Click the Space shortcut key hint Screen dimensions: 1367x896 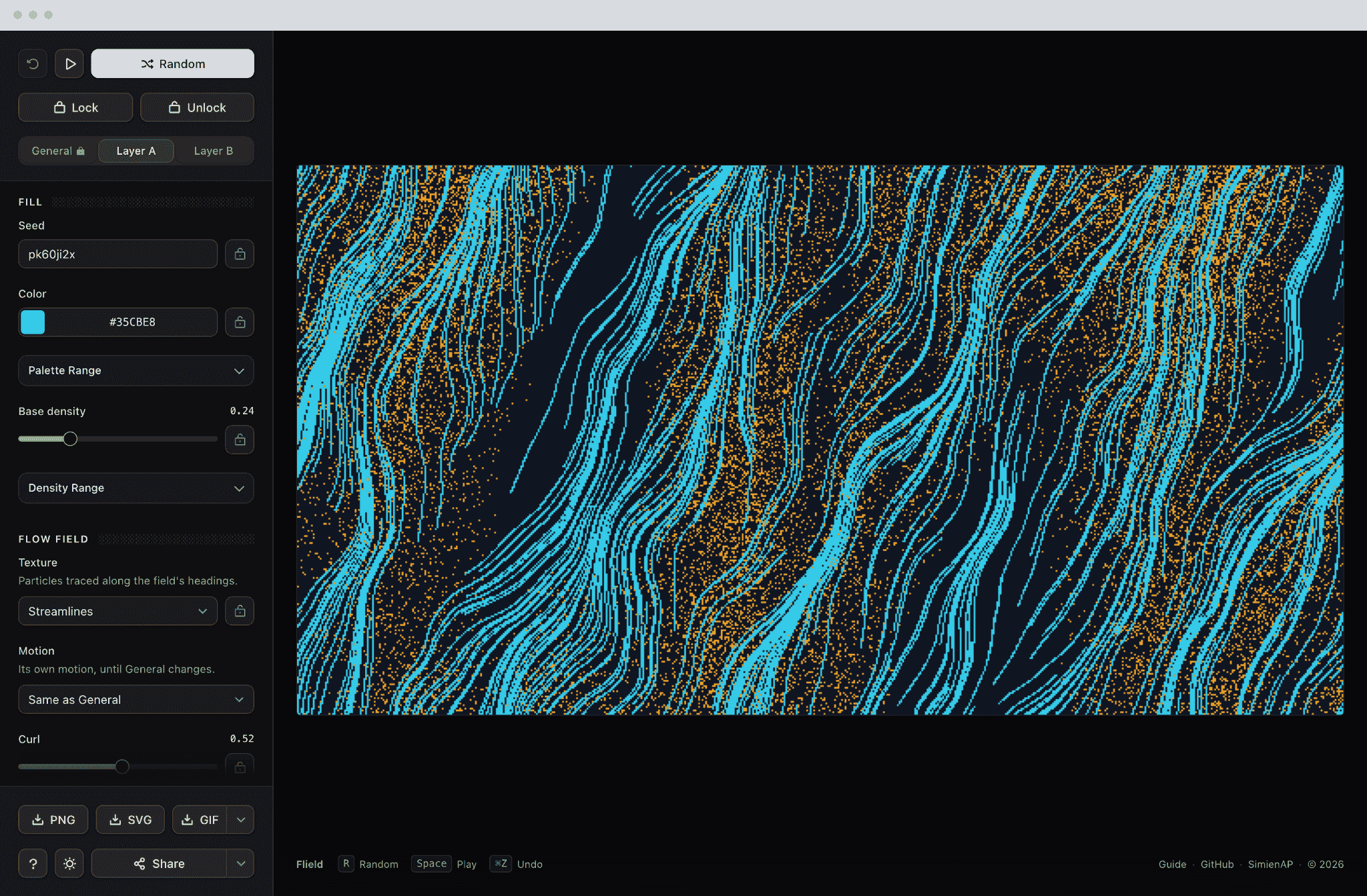click(431, 863)
